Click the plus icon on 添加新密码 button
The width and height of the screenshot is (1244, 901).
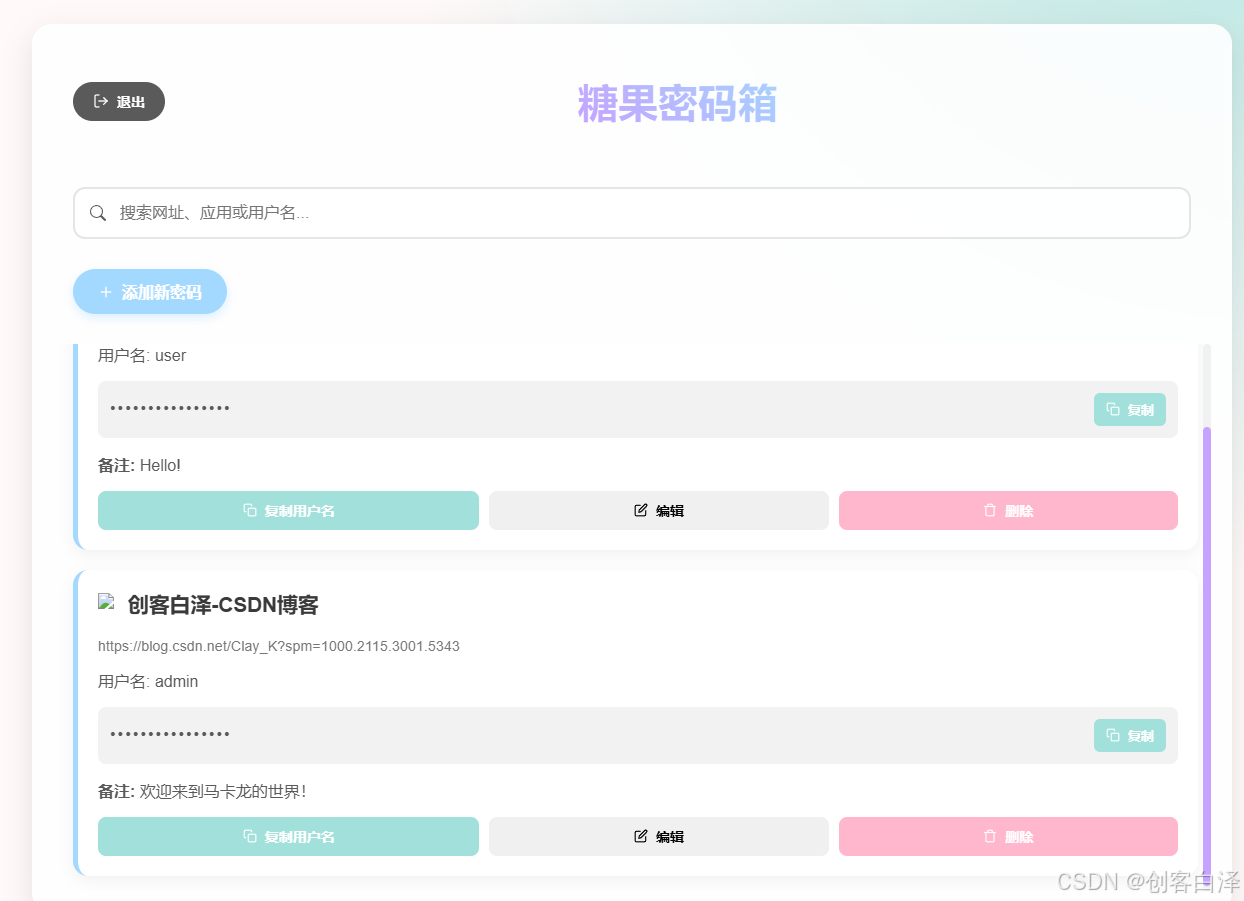point(105,291)
